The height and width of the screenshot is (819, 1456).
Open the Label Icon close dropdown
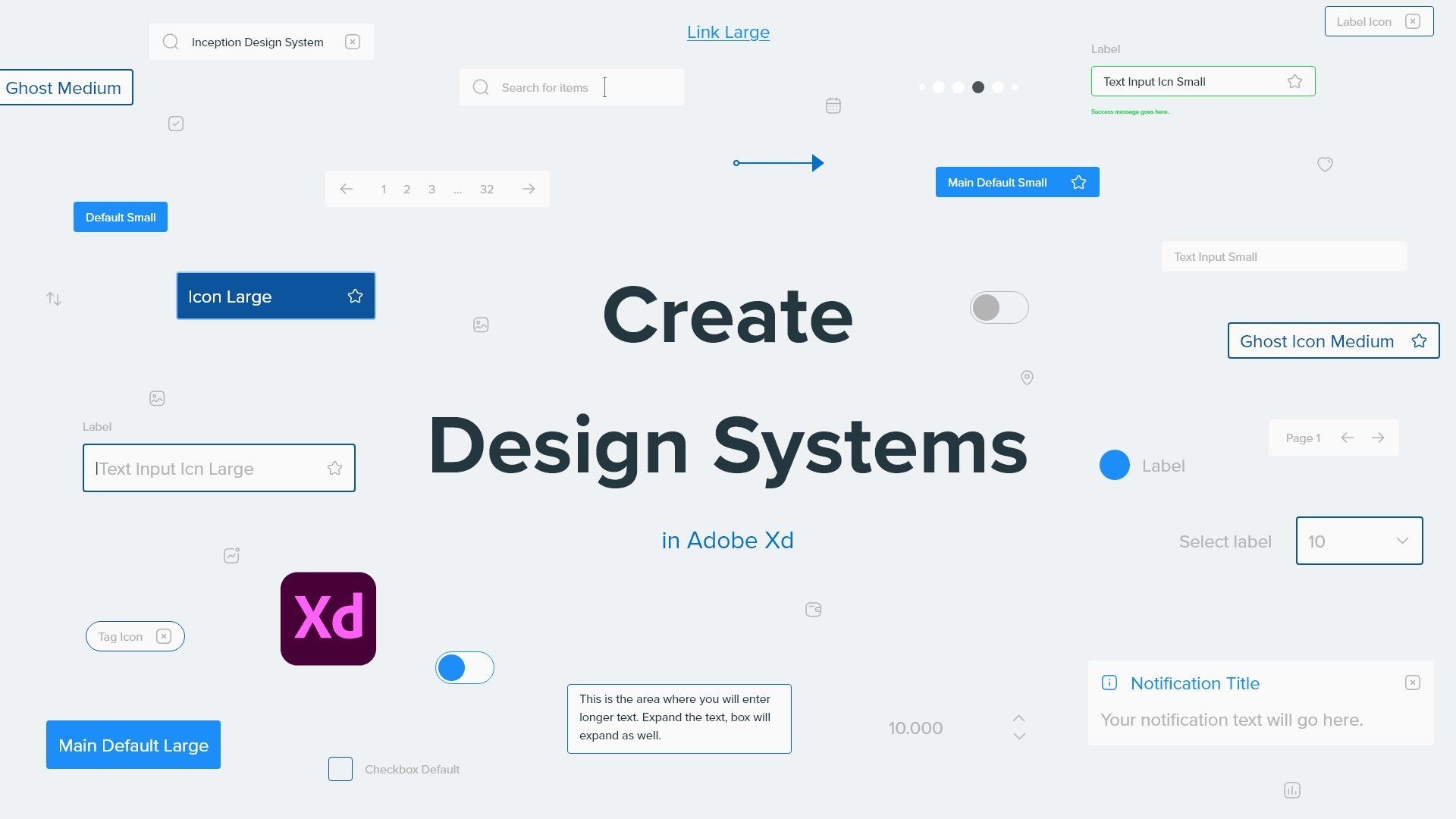[1413, 21]
